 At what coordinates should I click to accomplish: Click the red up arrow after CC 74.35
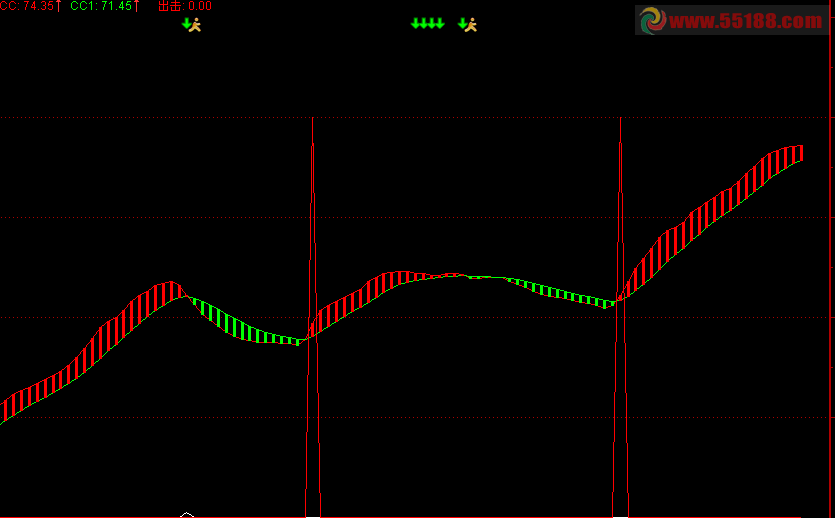[59, 6]
